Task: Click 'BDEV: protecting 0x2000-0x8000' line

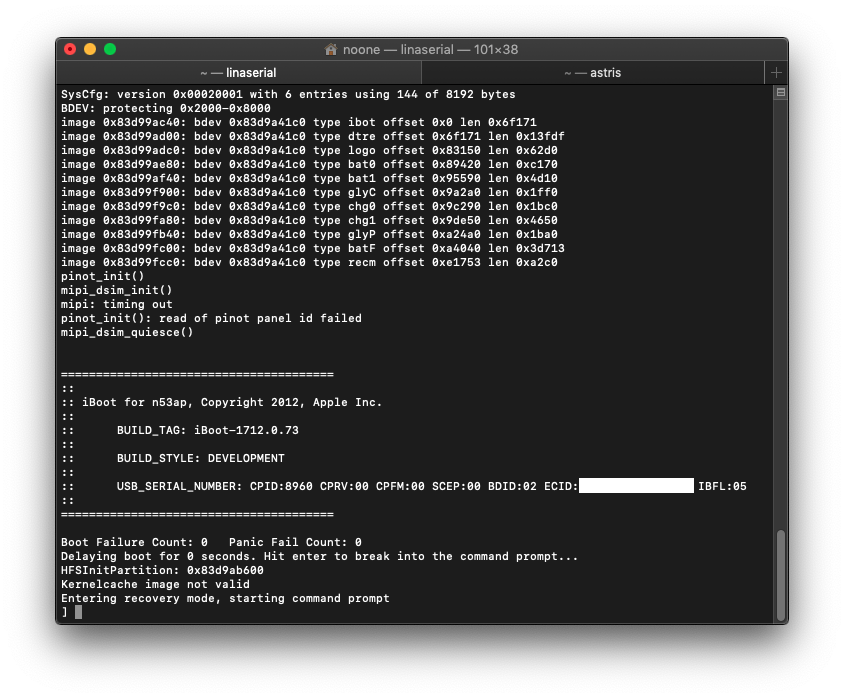Action: (x=165, y=108)
